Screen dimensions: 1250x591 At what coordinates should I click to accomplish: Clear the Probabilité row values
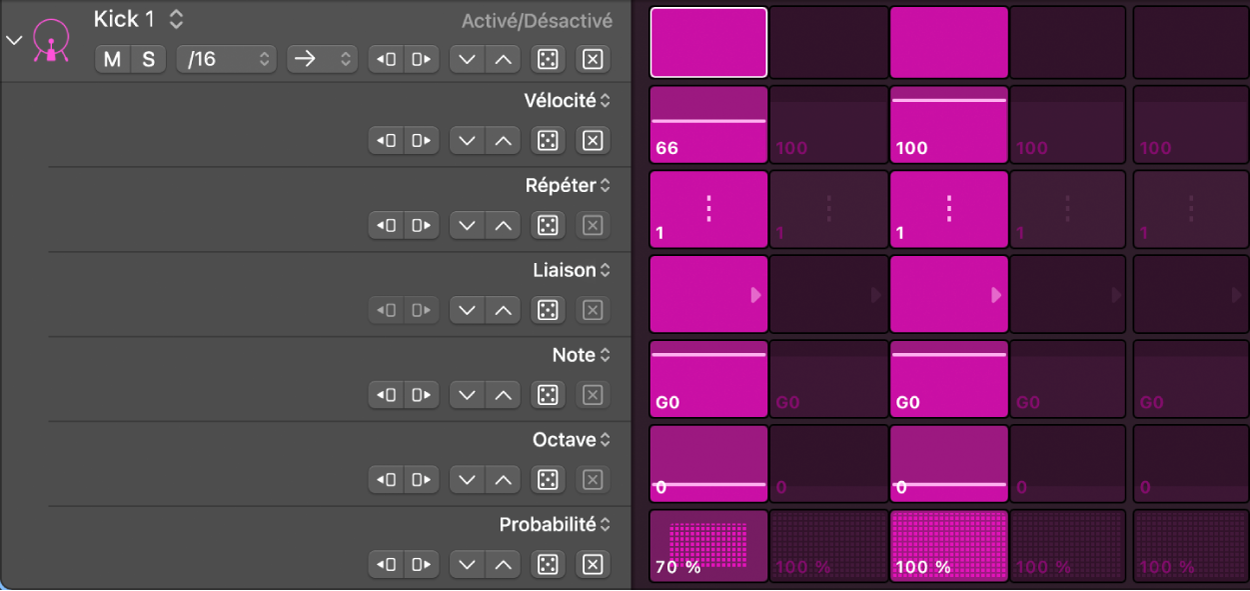(x=593, y=565)
